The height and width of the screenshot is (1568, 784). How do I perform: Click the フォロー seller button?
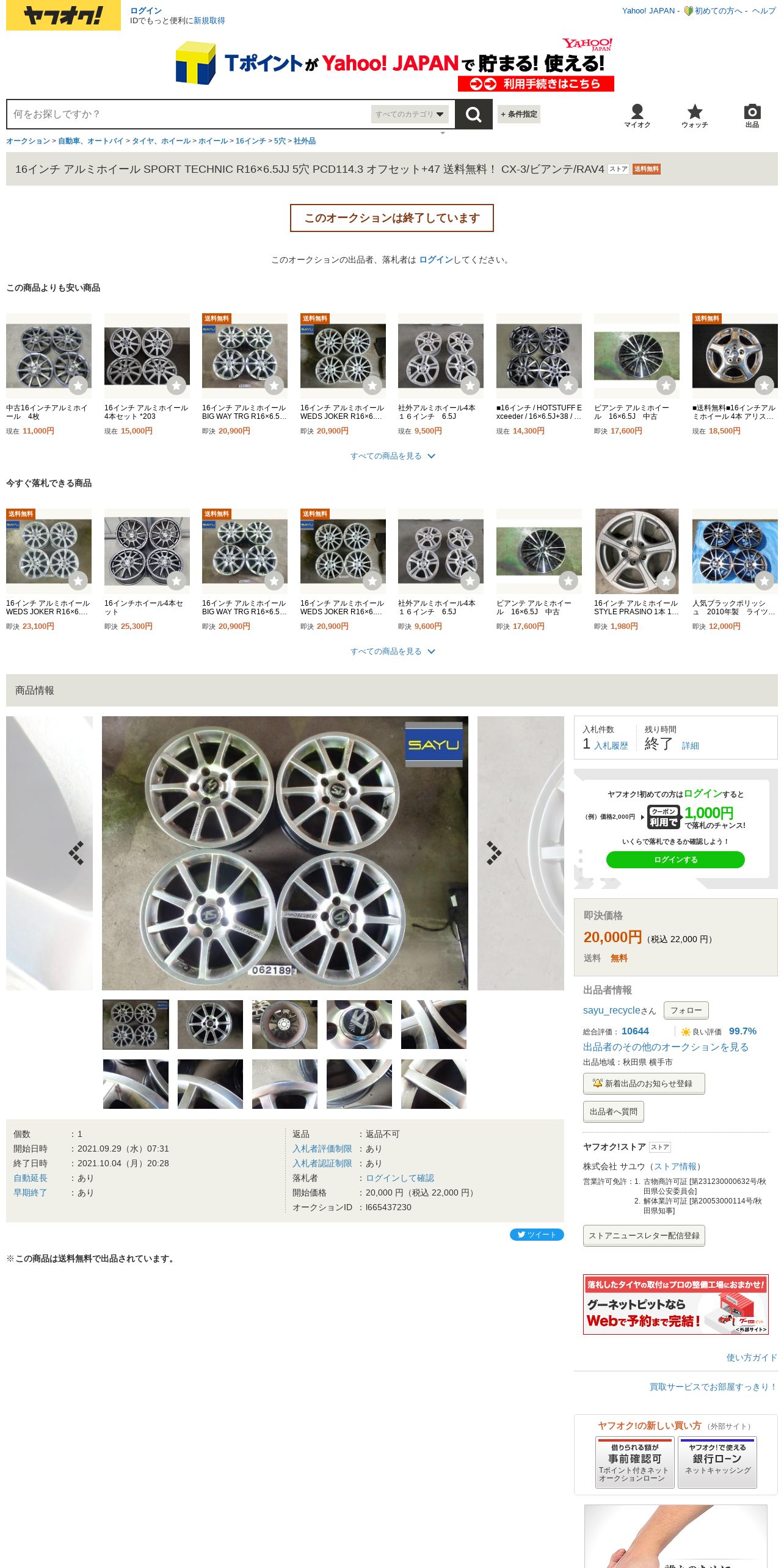coord(686,1011)
